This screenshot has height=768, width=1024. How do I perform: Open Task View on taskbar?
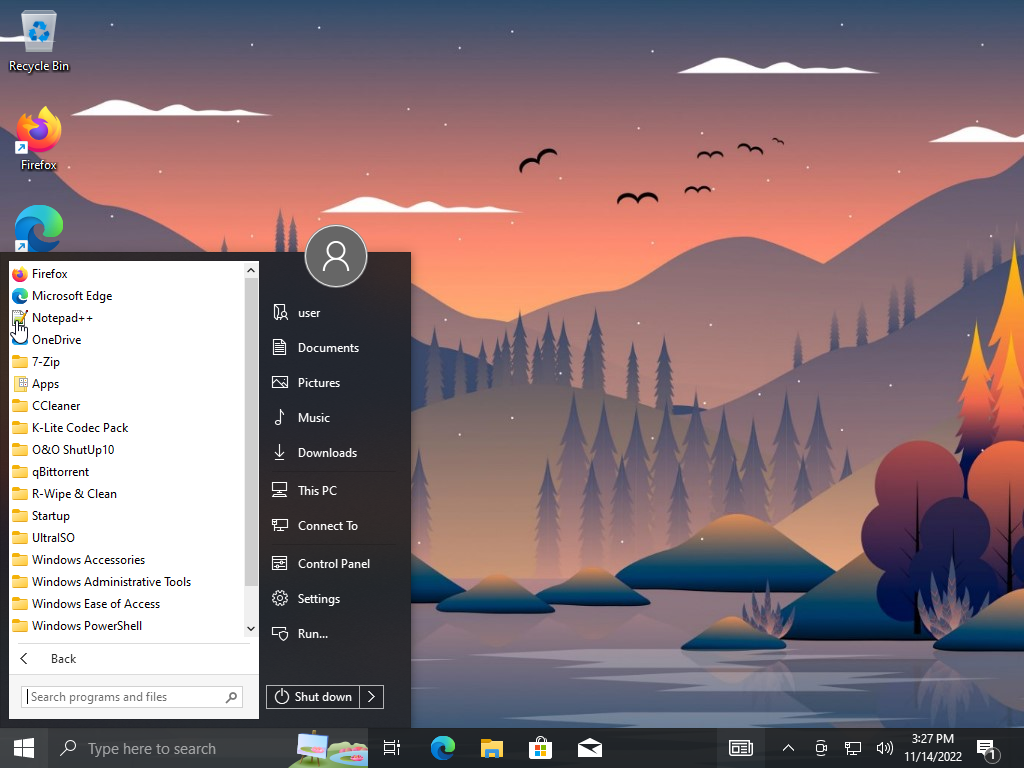coord(392,748)
